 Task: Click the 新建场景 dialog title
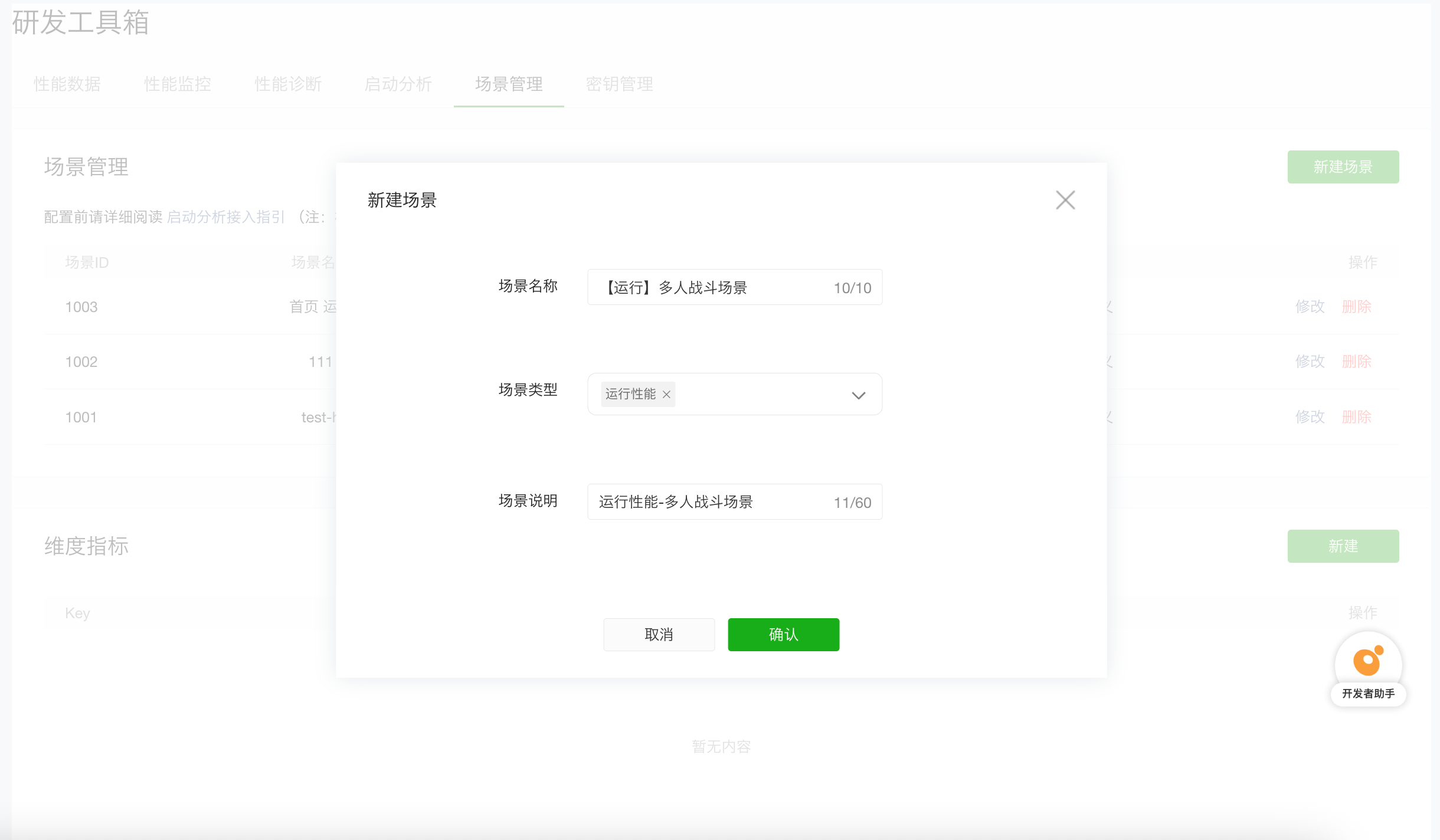402,201
